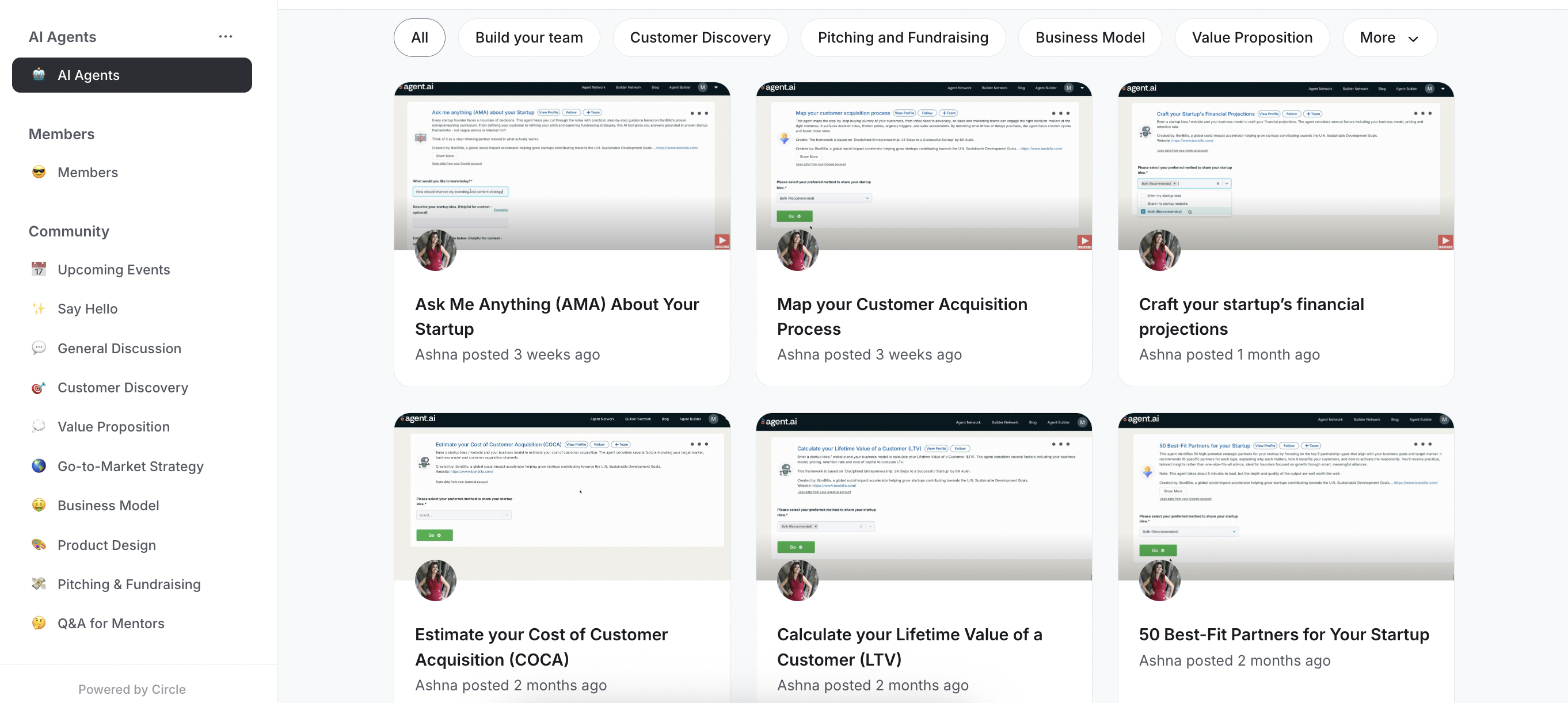The image size is (1568, 703).
Task: Click the speech bubble General Discussion icon
Action: coord(39,348)
